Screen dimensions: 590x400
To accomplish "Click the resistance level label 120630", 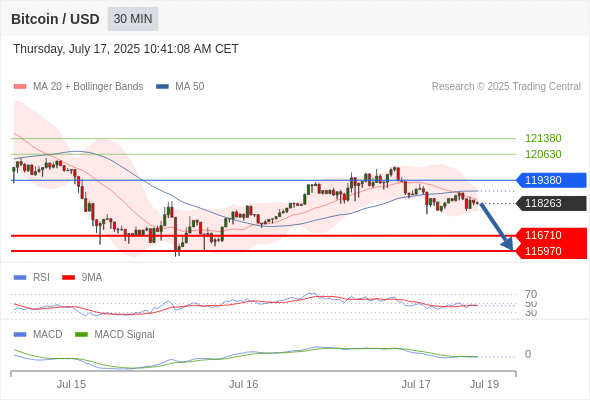I will 543,154.
